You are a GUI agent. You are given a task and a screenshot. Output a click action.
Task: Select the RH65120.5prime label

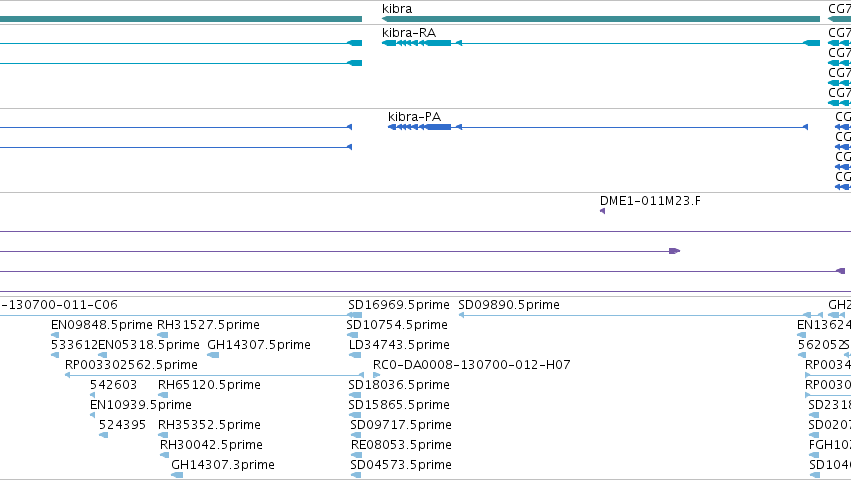coord(209,385)
